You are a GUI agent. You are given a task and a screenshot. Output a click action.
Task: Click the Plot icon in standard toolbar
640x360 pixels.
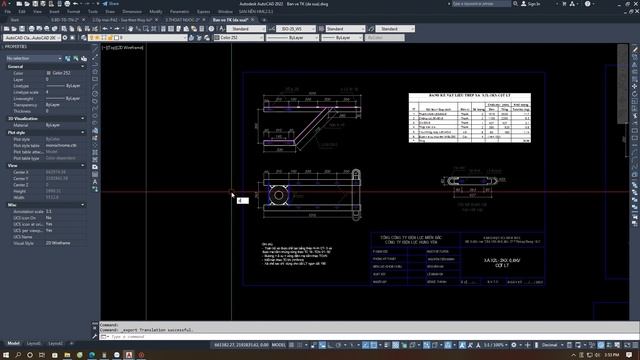click(x=31, y=29)
